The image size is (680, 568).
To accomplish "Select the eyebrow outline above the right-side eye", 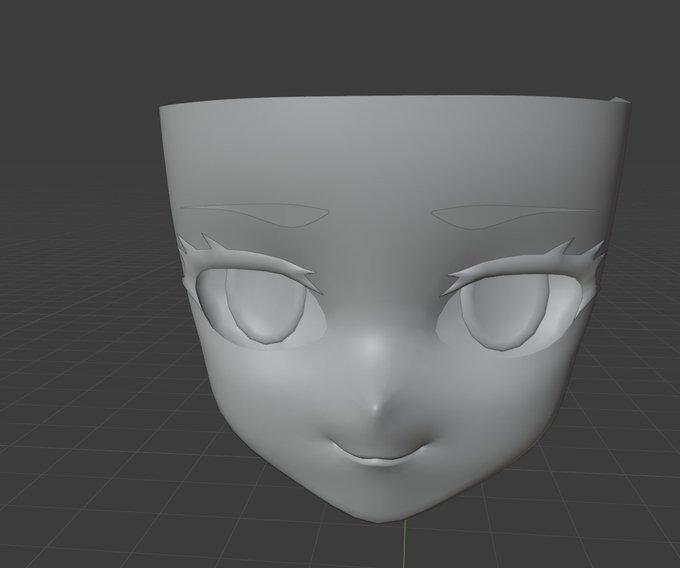I will [x=515, y=216].
